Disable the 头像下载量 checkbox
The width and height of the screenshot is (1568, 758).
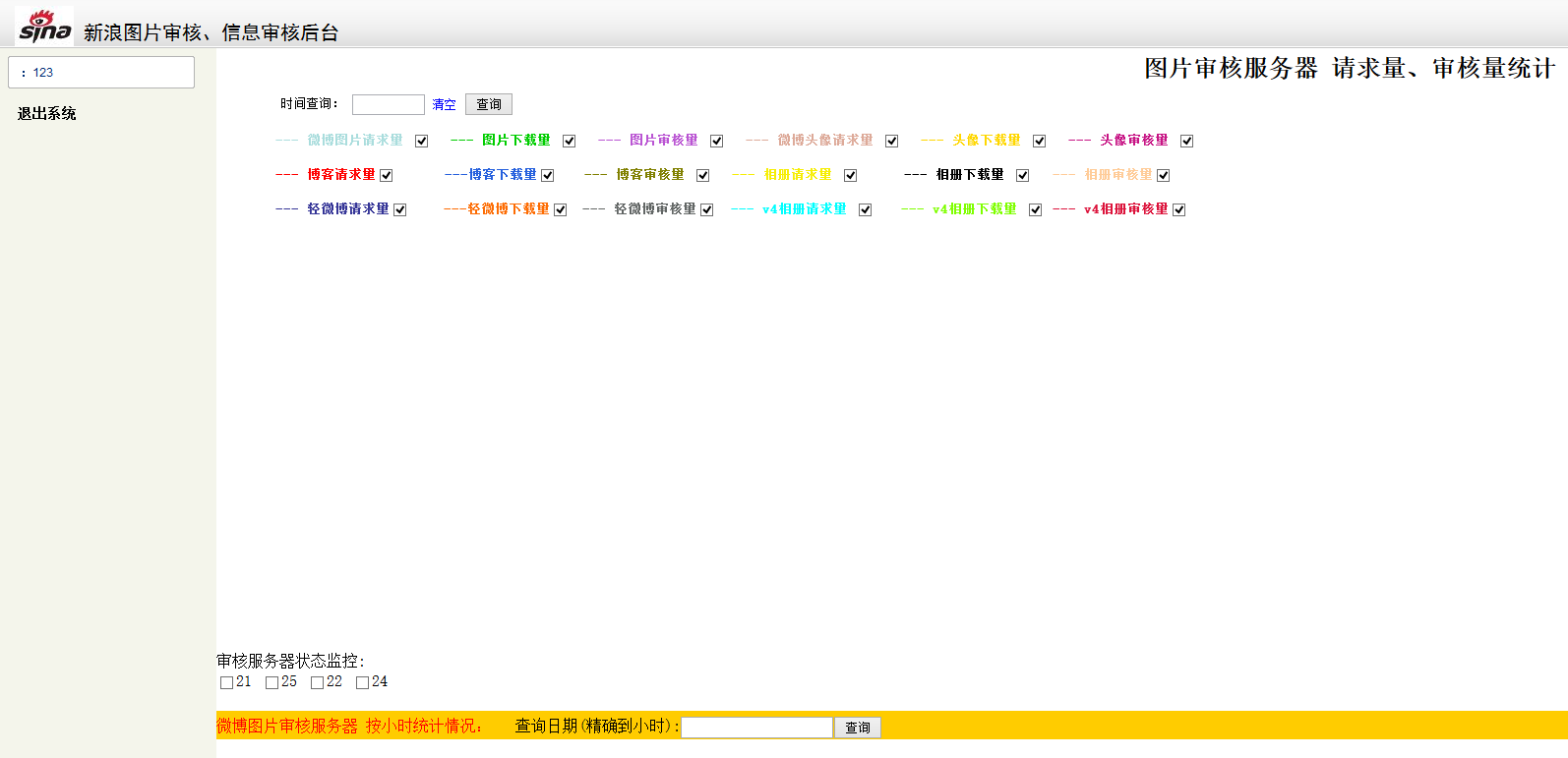click(x=1039, y=141)
